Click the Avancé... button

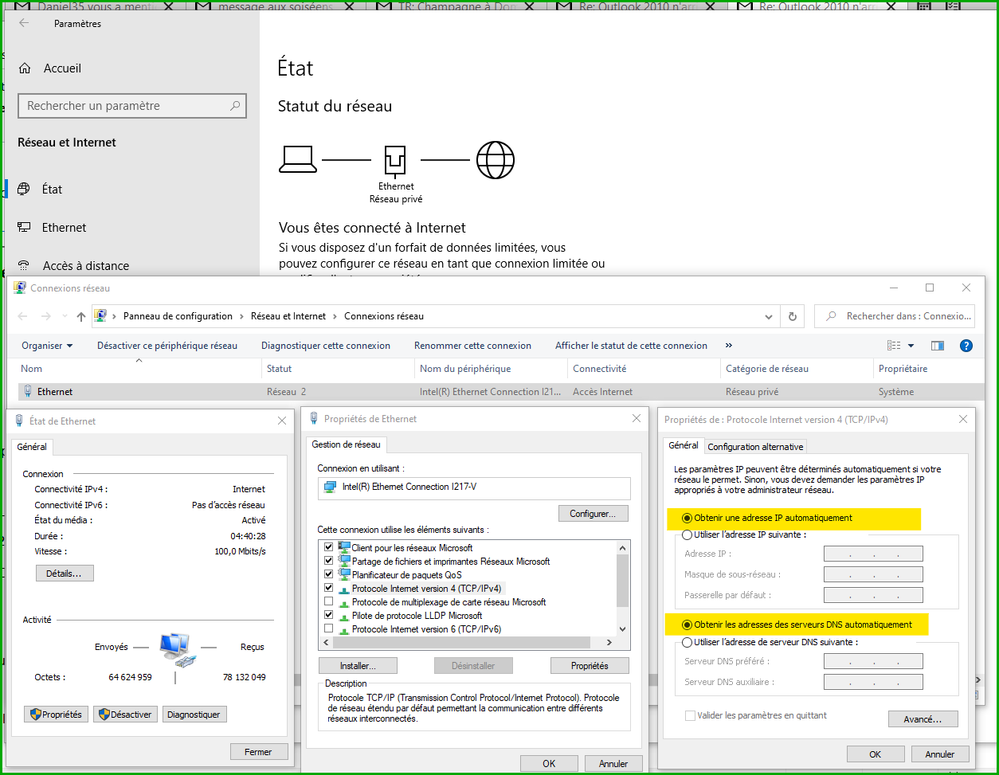[x=922, y=719]
